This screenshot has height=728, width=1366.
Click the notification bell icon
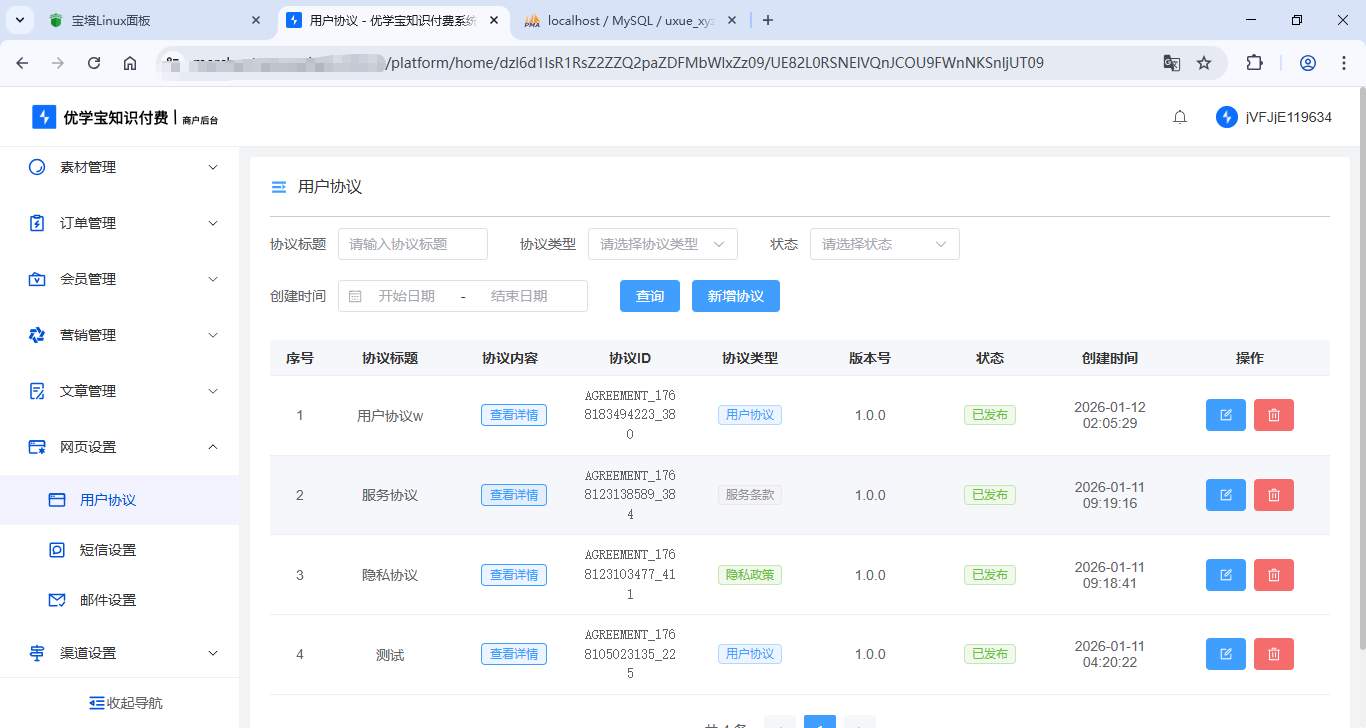click(x=1180, y=117)
